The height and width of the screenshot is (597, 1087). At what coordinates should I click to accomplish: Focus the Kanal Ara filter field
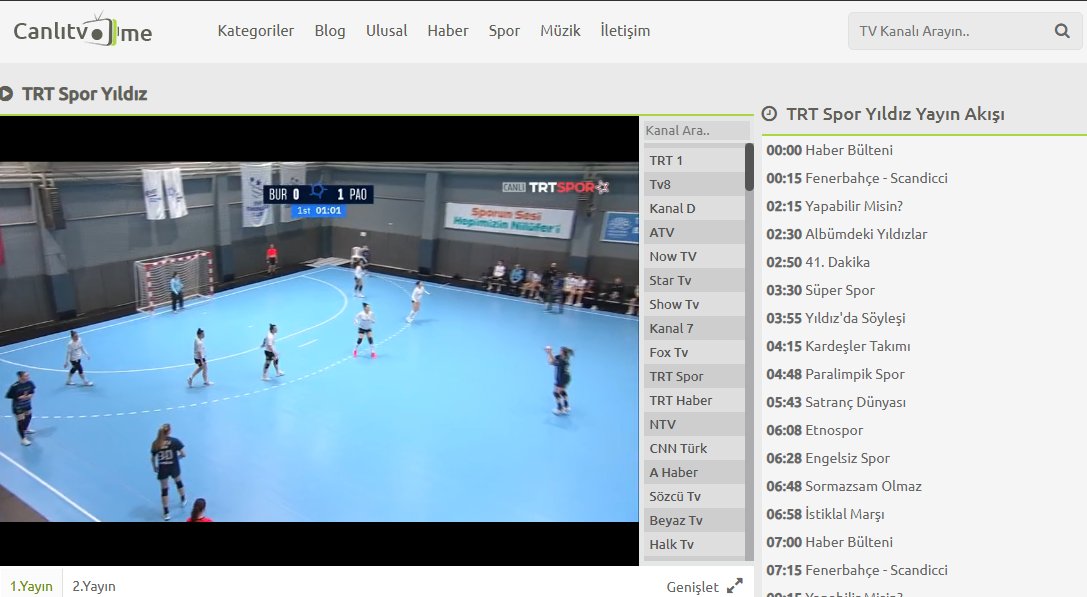pos(697,130)
